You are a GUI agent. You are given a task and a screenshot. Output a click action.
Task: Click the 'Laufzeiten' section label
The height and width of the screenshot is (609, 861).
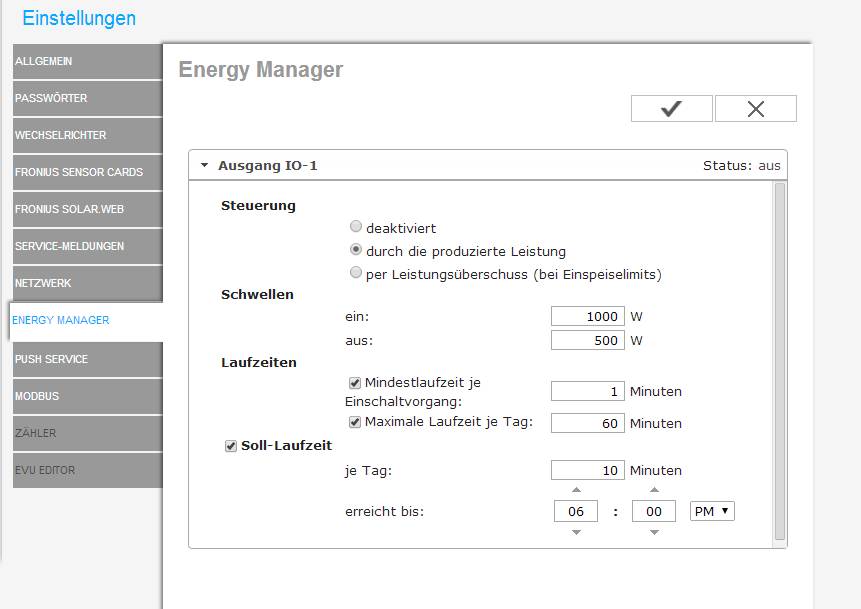[259, 362]
